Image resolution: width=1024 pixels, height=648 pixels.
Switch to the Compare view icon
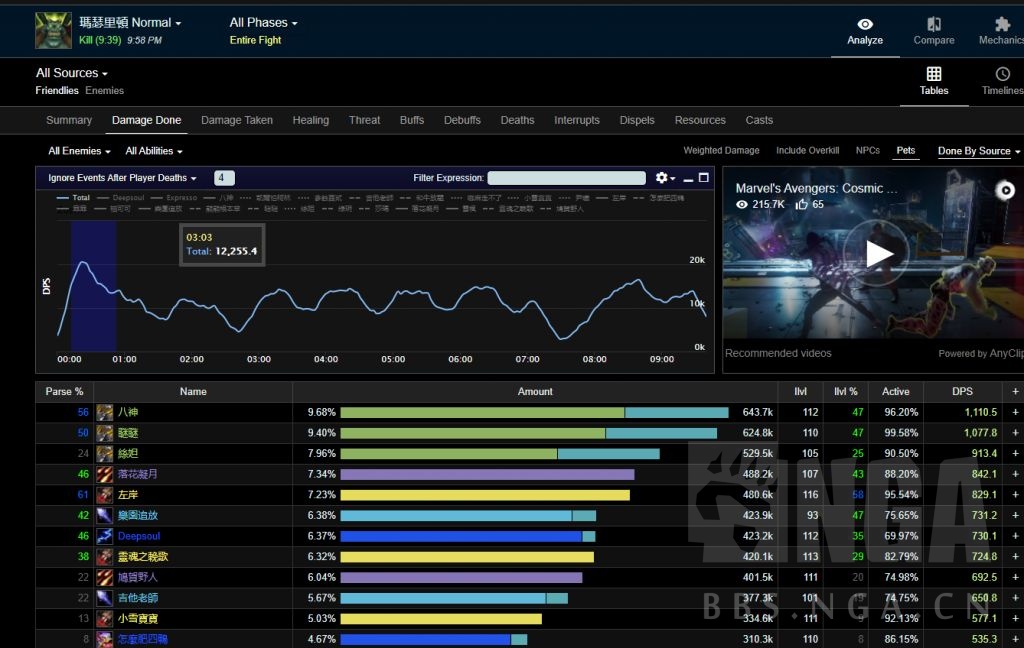point(933,24)
